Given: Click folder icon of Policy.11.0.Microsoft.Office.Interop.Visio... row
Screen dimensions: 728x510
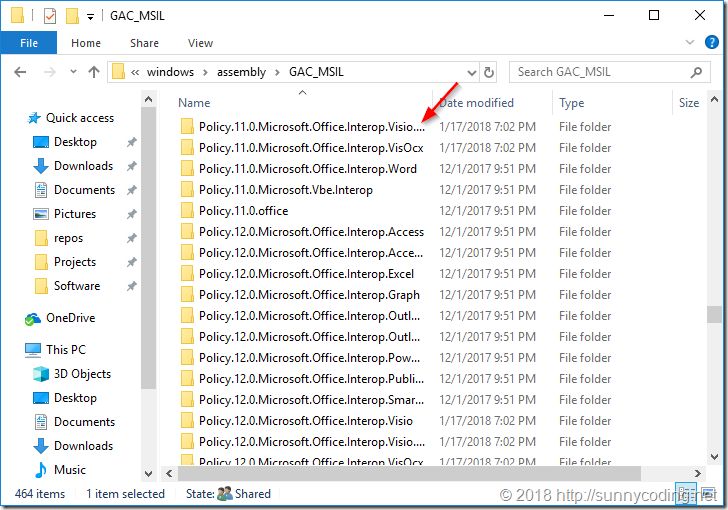Looking at the screenshot, I should point(187,126).
